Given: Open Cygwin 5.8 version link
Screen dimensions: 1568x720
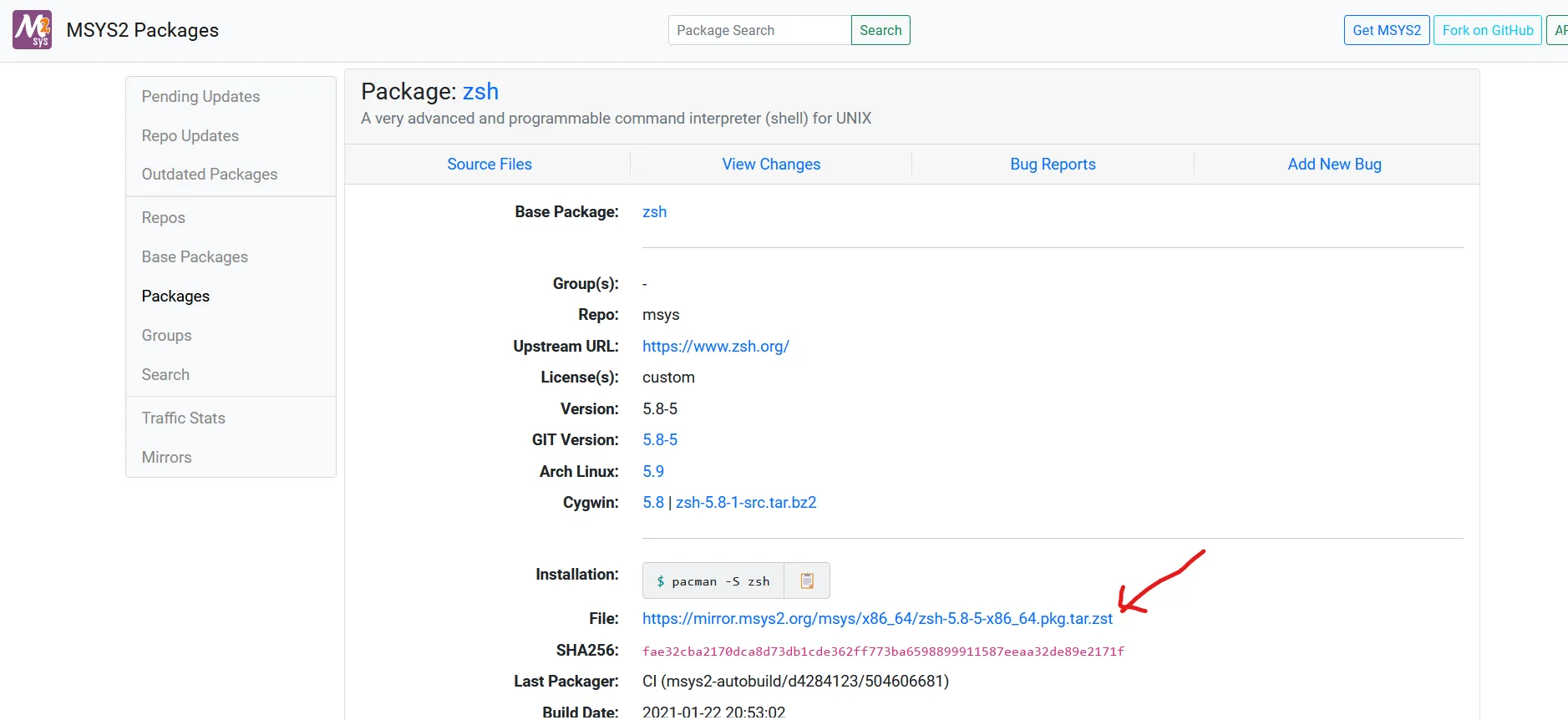Looking at the screenshot, I should click(x=653, y=502).
